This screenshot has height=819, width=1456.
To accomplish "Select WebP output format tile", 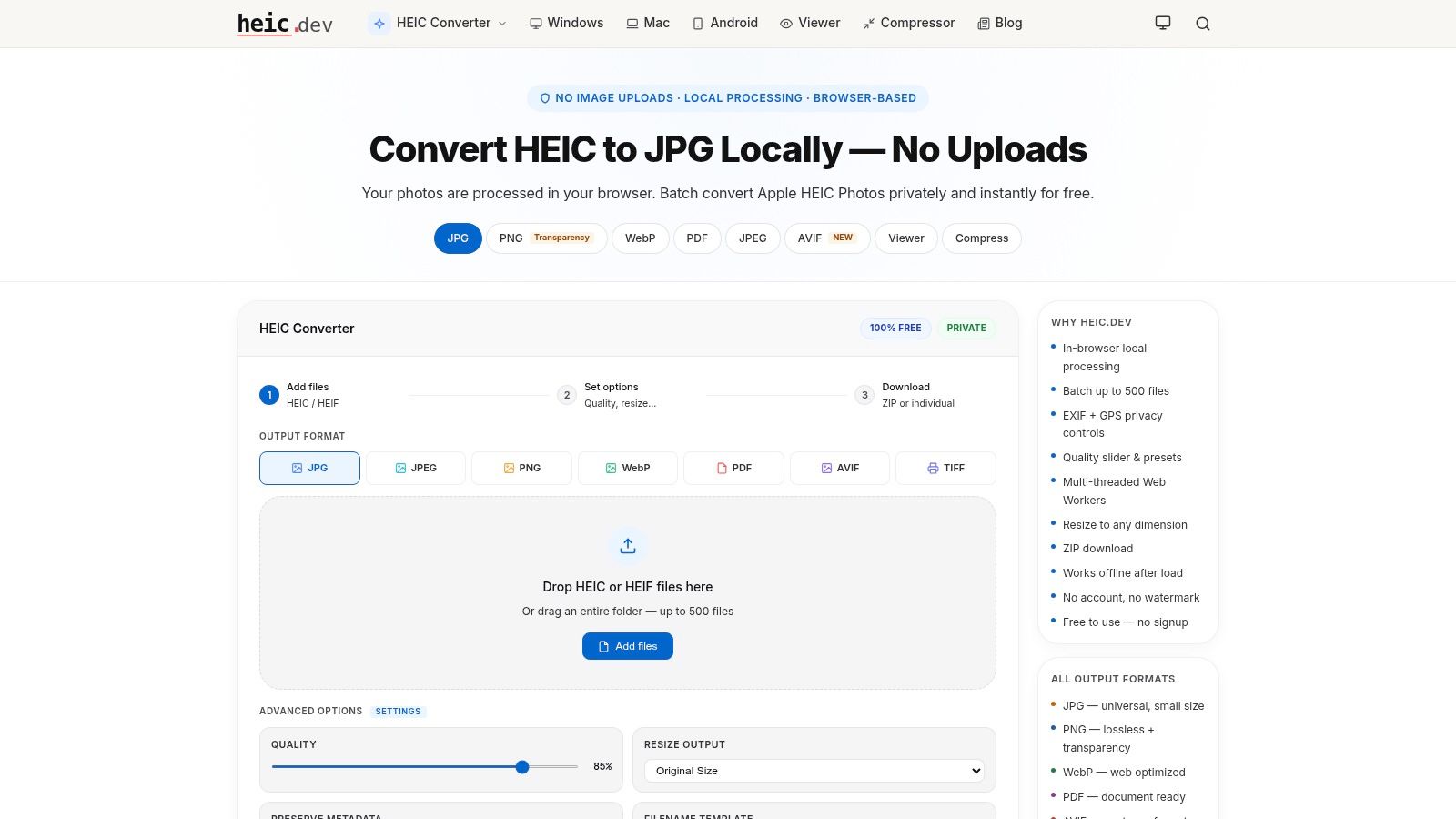I will (628, 468).
